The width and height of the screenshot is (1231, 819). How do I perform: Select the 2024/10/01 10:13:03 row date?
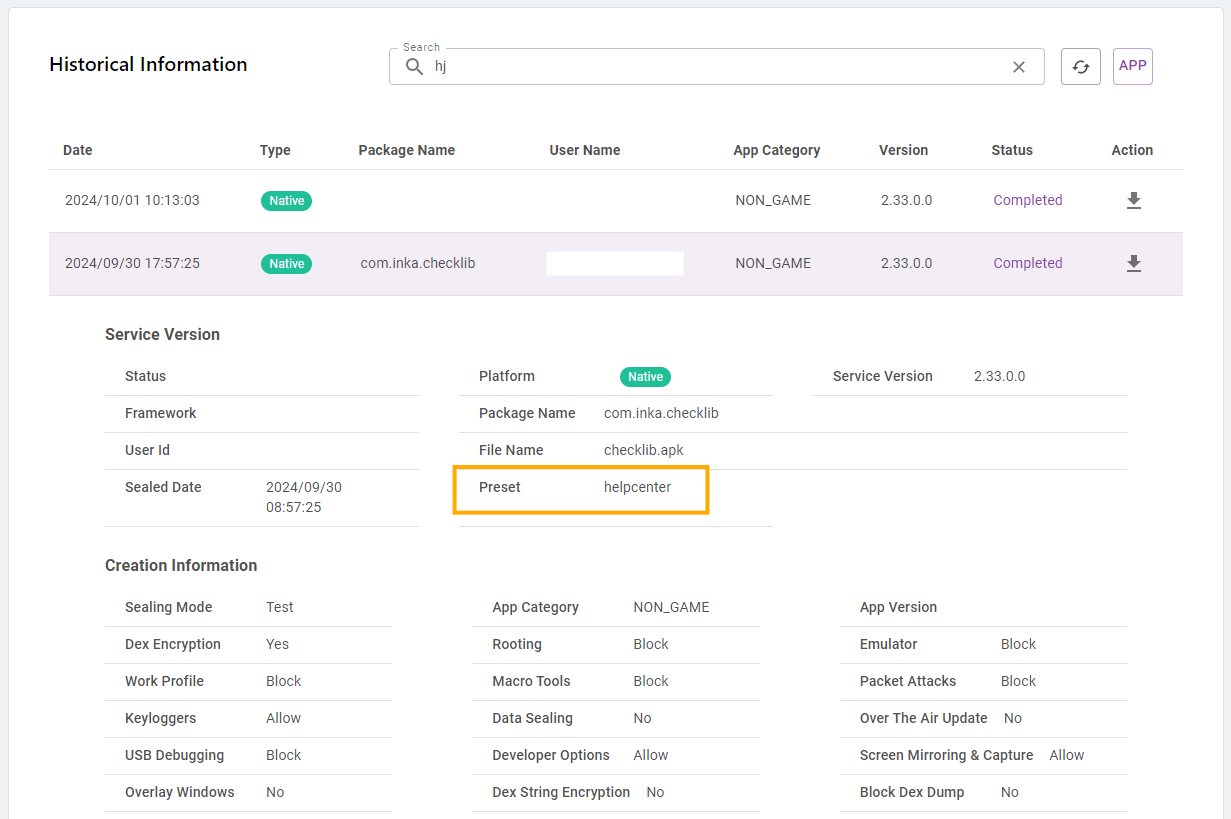pyautogui.click(x=132, y=200)
